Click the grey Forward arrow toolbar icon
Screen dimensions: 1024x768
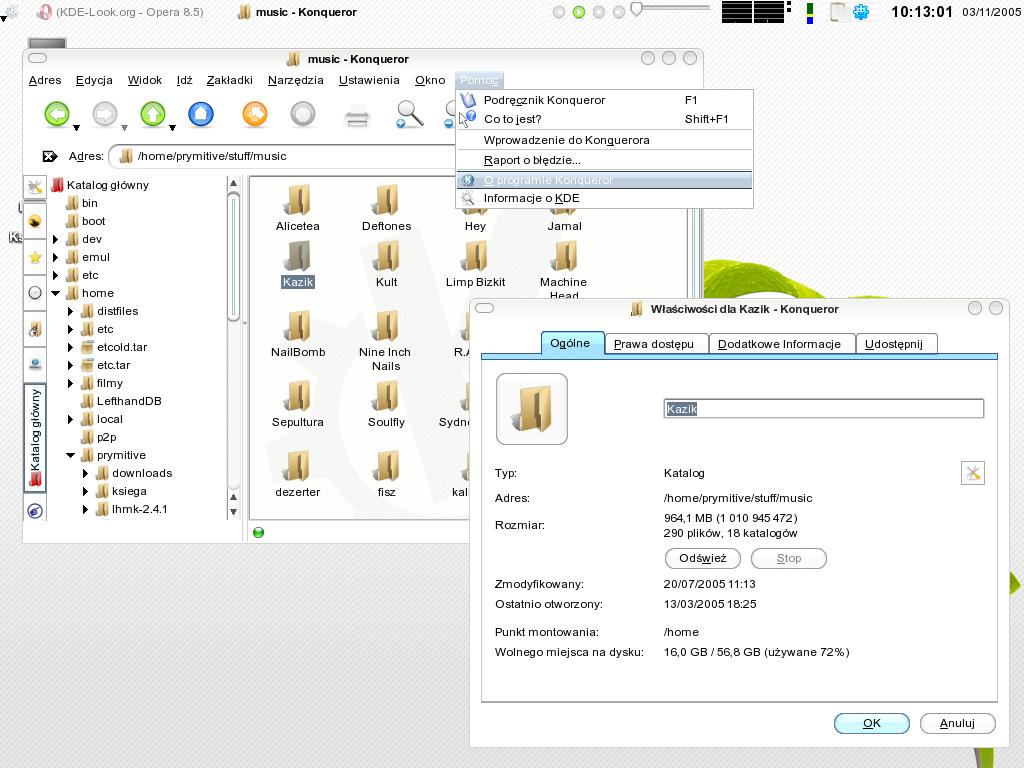(104, 114)
